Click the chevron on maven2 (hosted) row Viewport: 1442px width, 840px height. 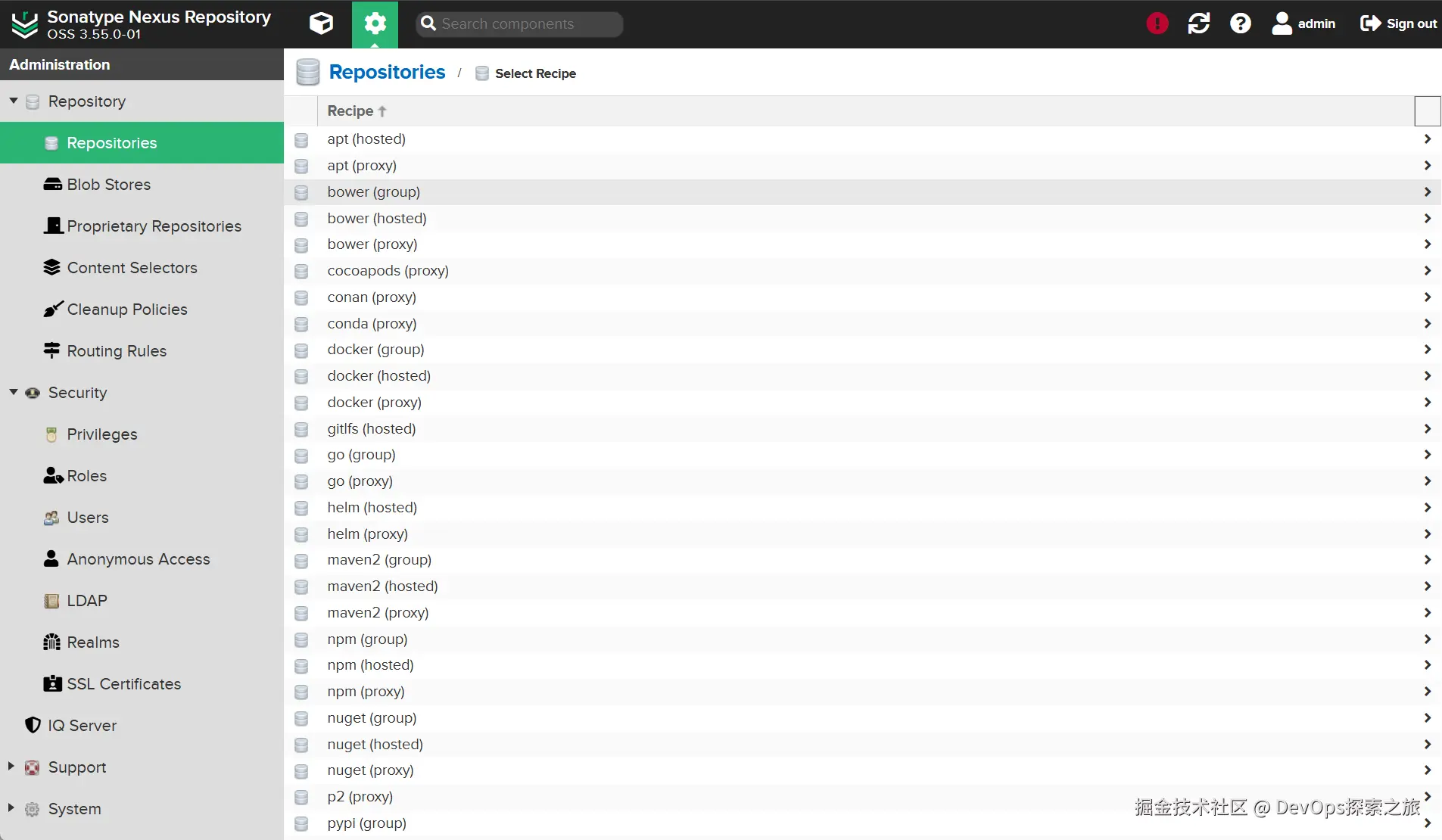click(x=1427, y=586)
